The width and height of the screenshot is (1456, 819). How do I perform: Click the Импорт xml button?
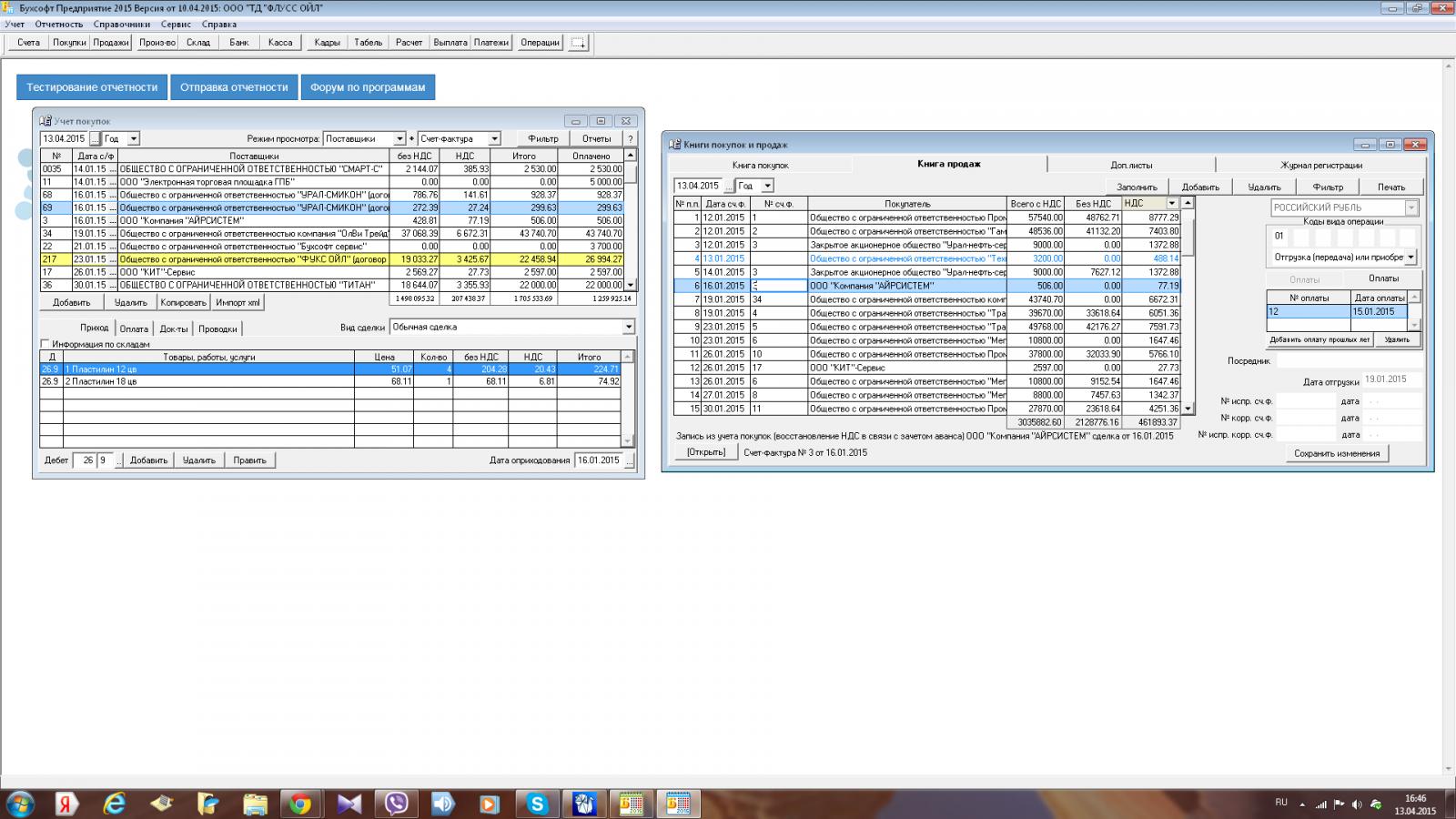pyautogui.click(x=238, y=303)
